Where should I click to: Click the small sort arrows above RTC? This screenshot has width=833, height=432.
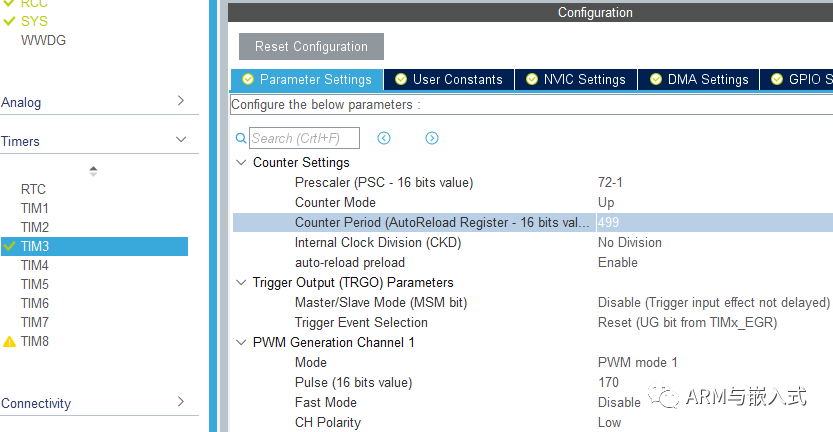[x=94, y=170]
